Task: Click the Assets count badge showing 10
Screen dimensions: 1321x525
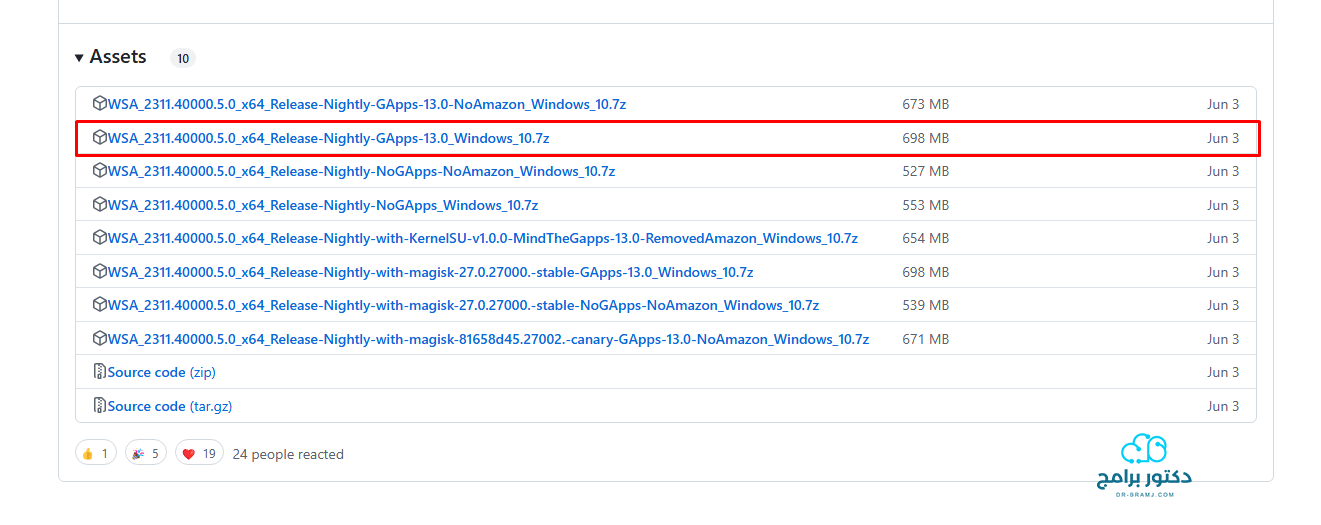Action: point(182,58)
